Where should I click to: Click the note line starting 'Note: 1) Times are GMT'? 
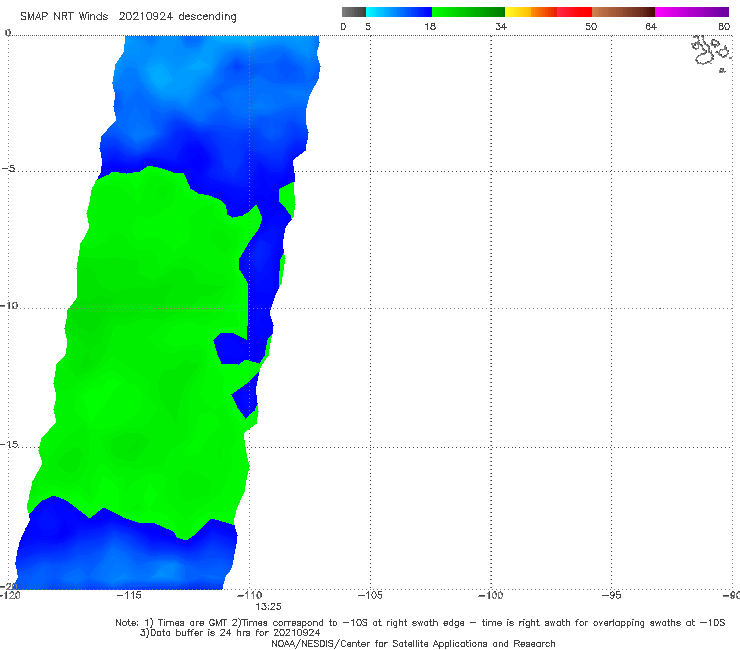coord(420,623)
